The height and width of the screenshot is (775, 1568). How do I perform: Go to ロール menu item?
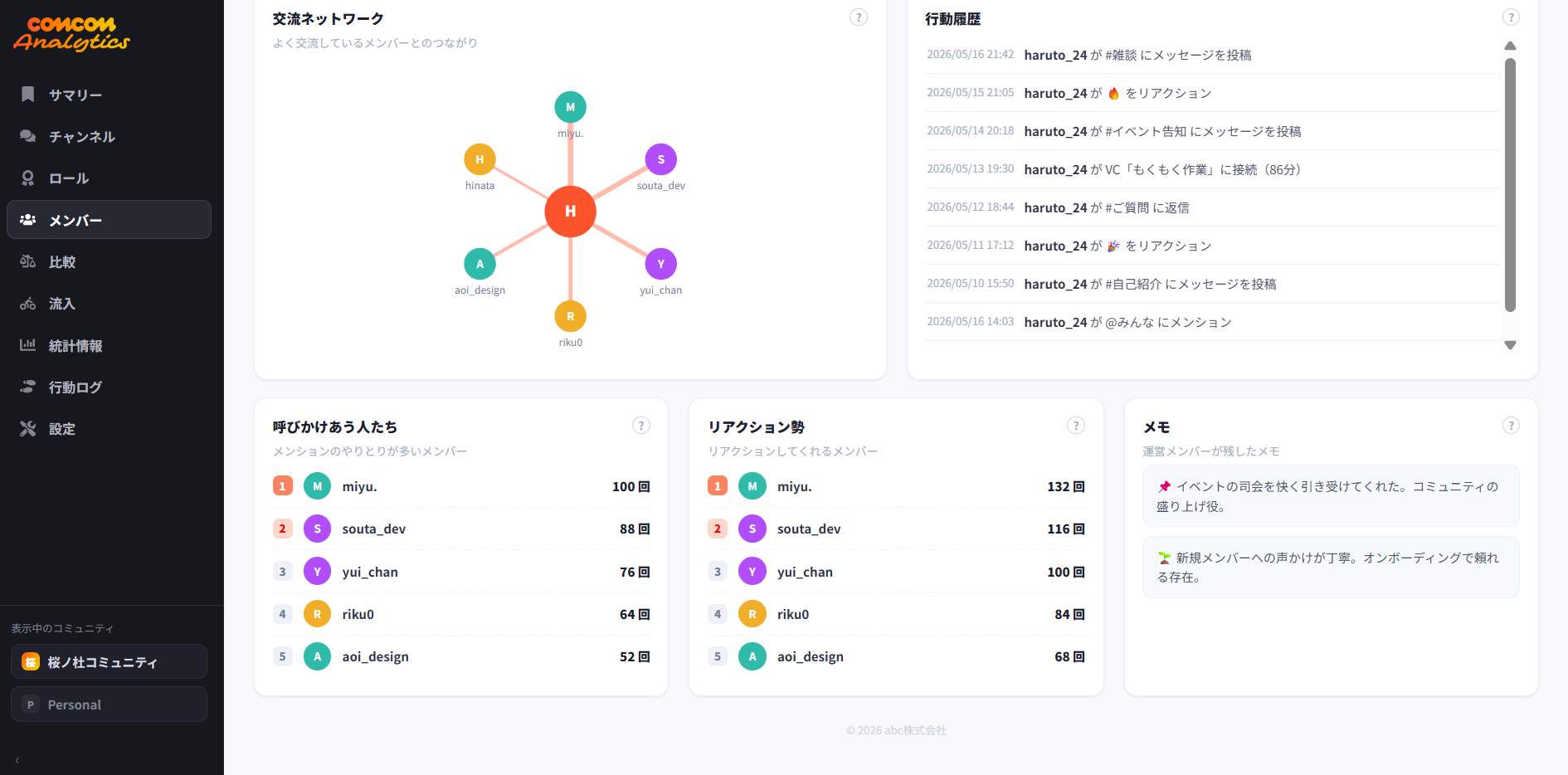click(x=109, y=178)
